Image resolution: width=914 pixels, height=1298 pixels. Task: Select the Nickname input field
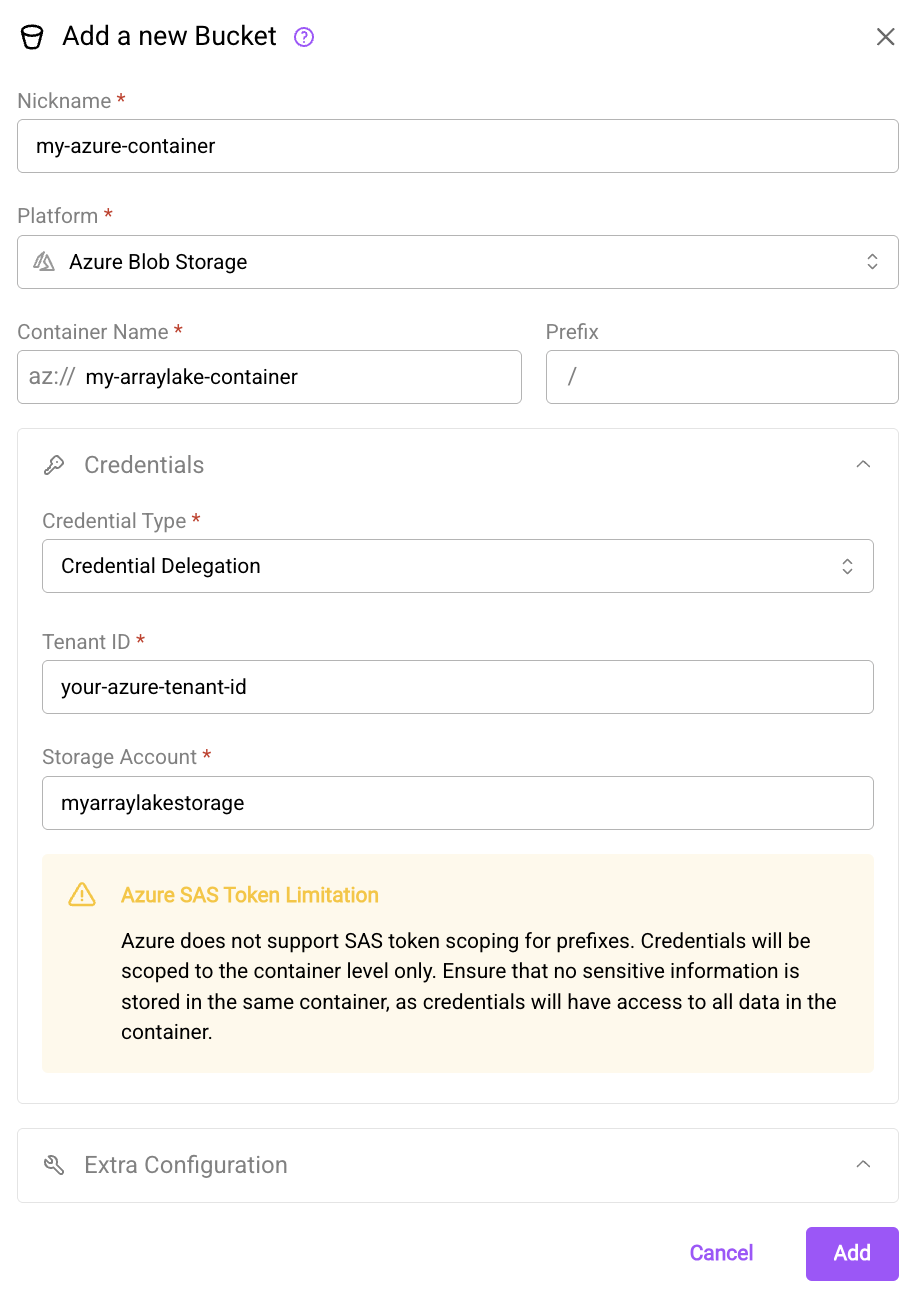(x=457, y=146)
